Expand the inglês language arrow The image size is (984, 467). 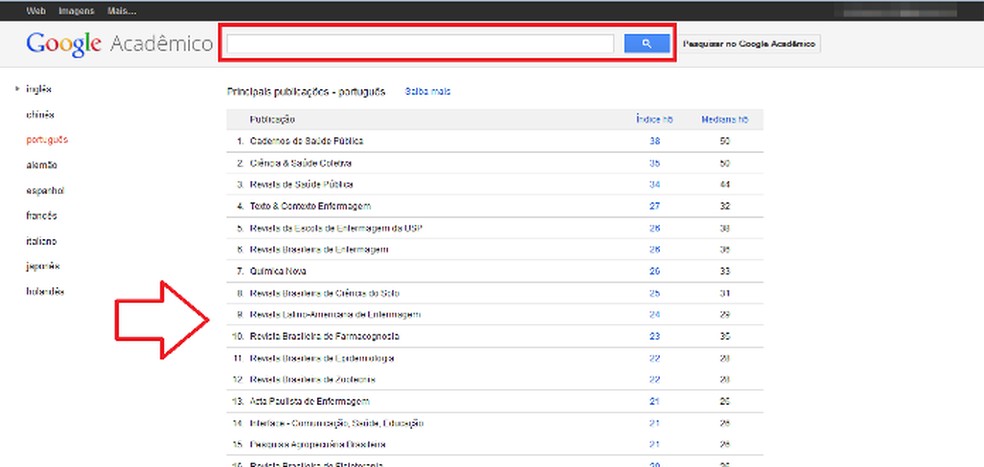tap(17, 89)
